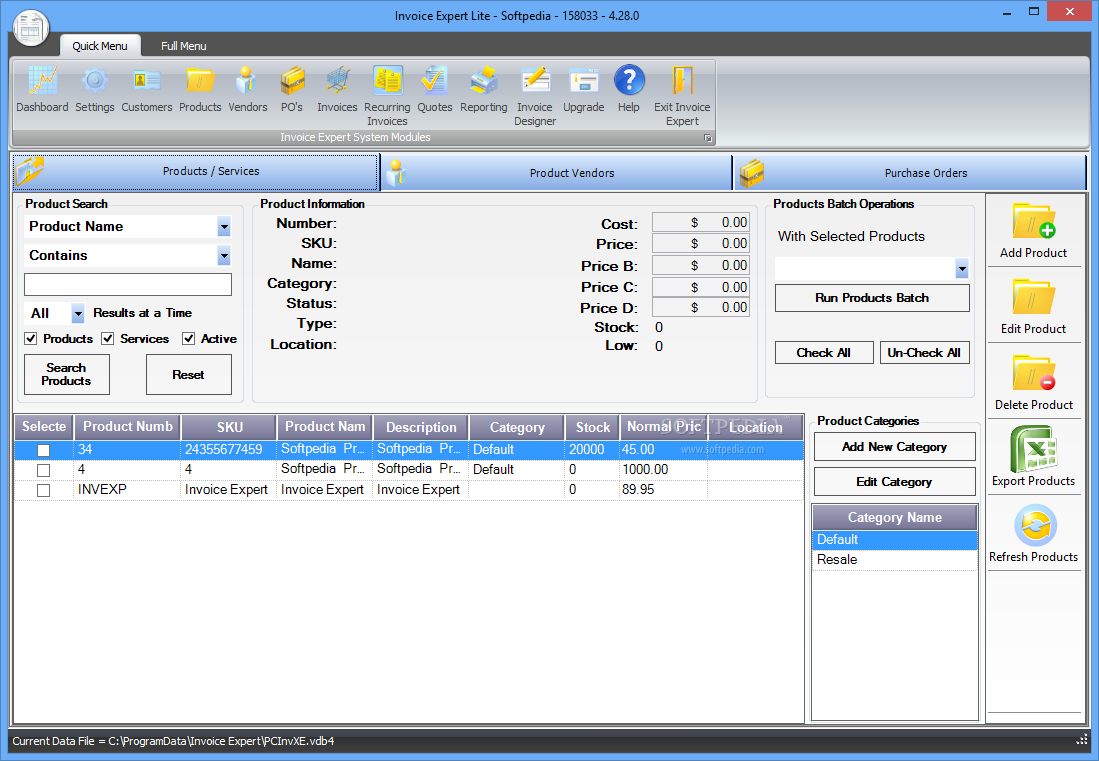Click the Cost value field
Viewport: 1099px width, 761px height.
point(701,222)
